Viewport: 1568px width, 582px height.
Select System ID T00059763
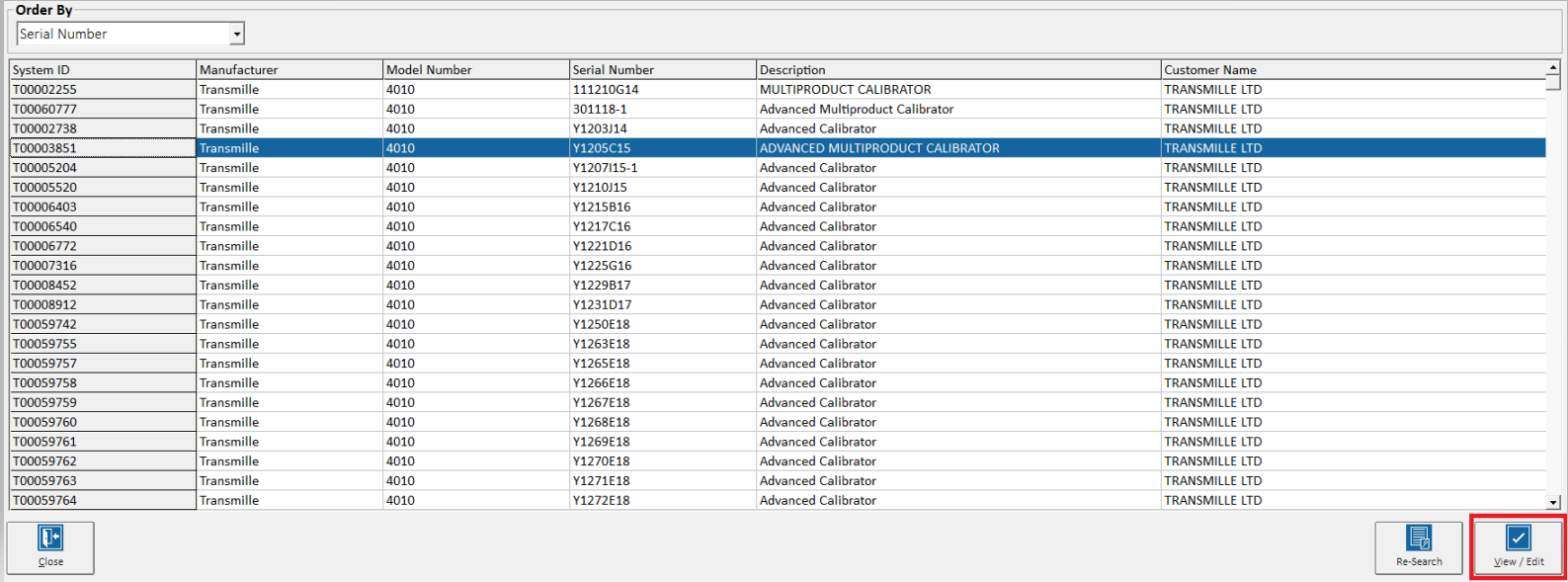pos(103,480)
